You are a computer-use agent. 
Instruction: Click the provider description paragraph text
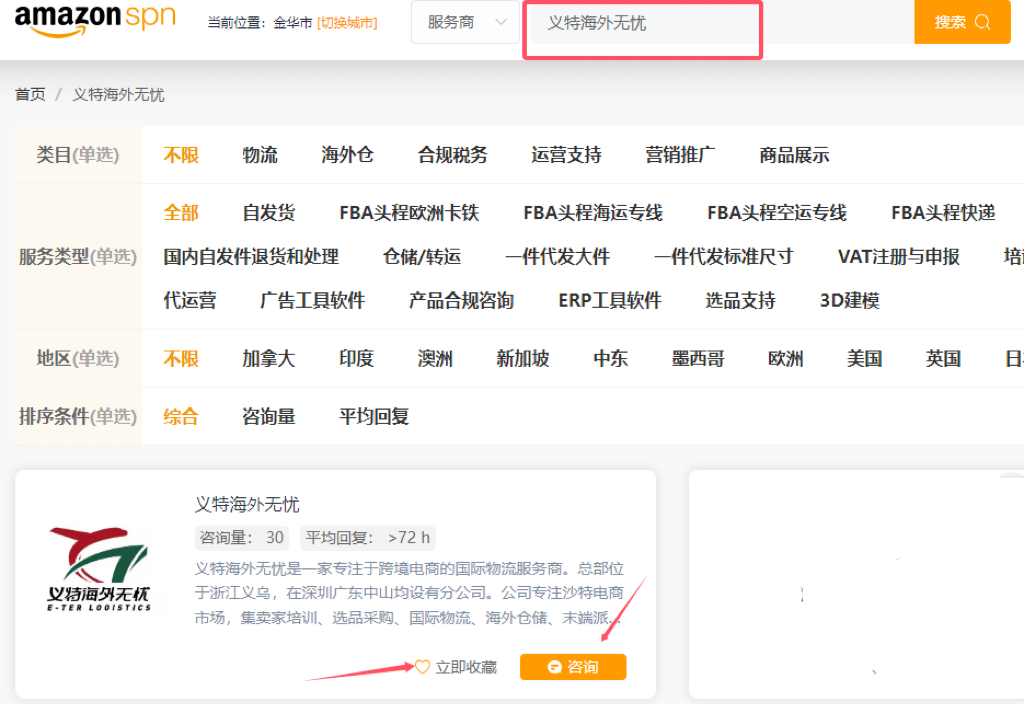click(409, 593)
